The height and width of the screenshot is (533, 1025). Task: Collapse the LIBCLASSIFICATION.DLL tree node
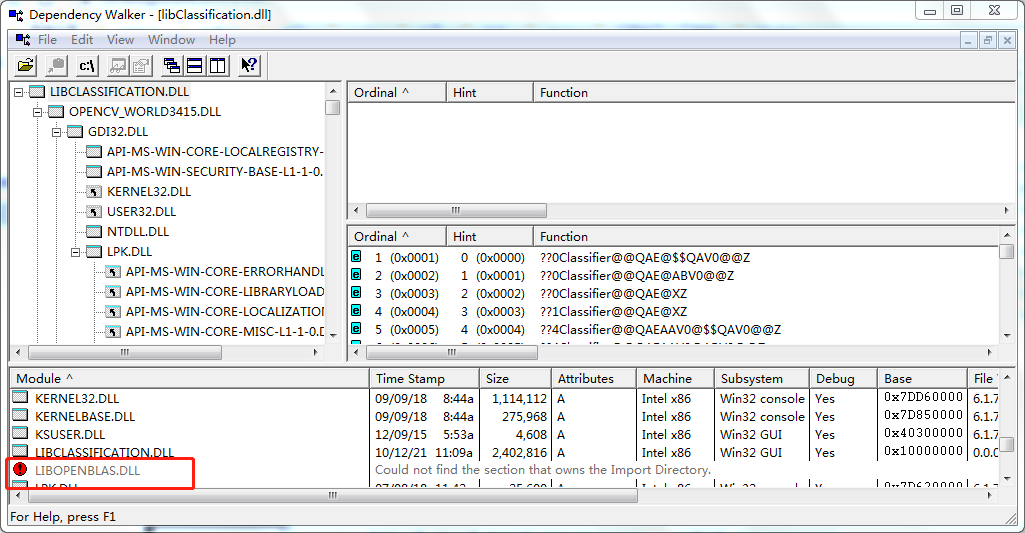[18, 92]
